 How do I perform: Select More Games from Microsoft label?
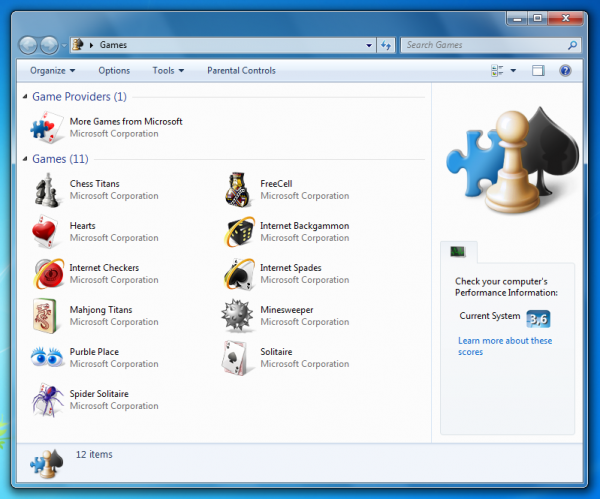tap(126, 121)
